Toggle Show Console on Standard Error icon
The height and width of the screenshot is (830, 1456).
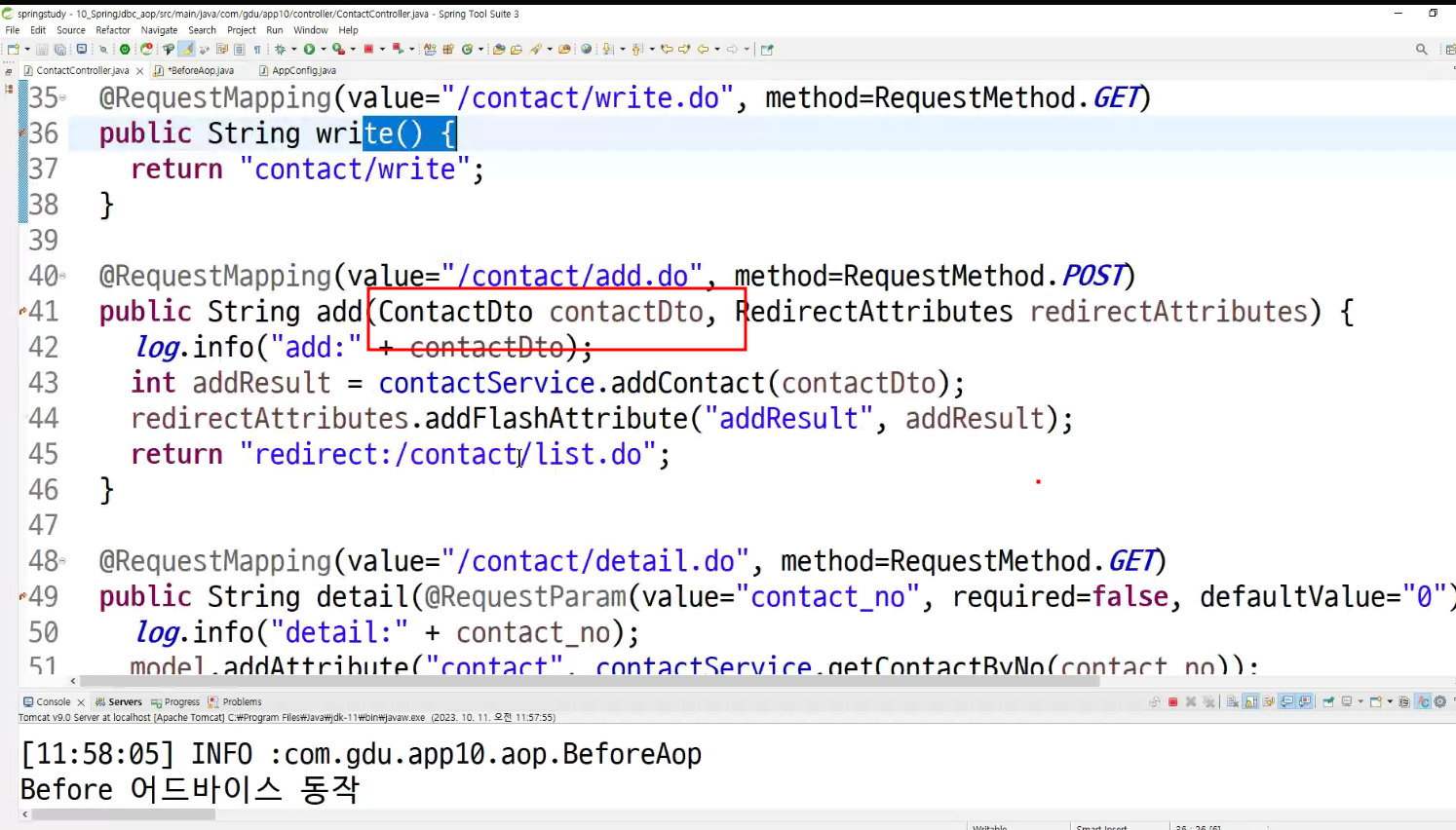click(x=1305, y=701)
